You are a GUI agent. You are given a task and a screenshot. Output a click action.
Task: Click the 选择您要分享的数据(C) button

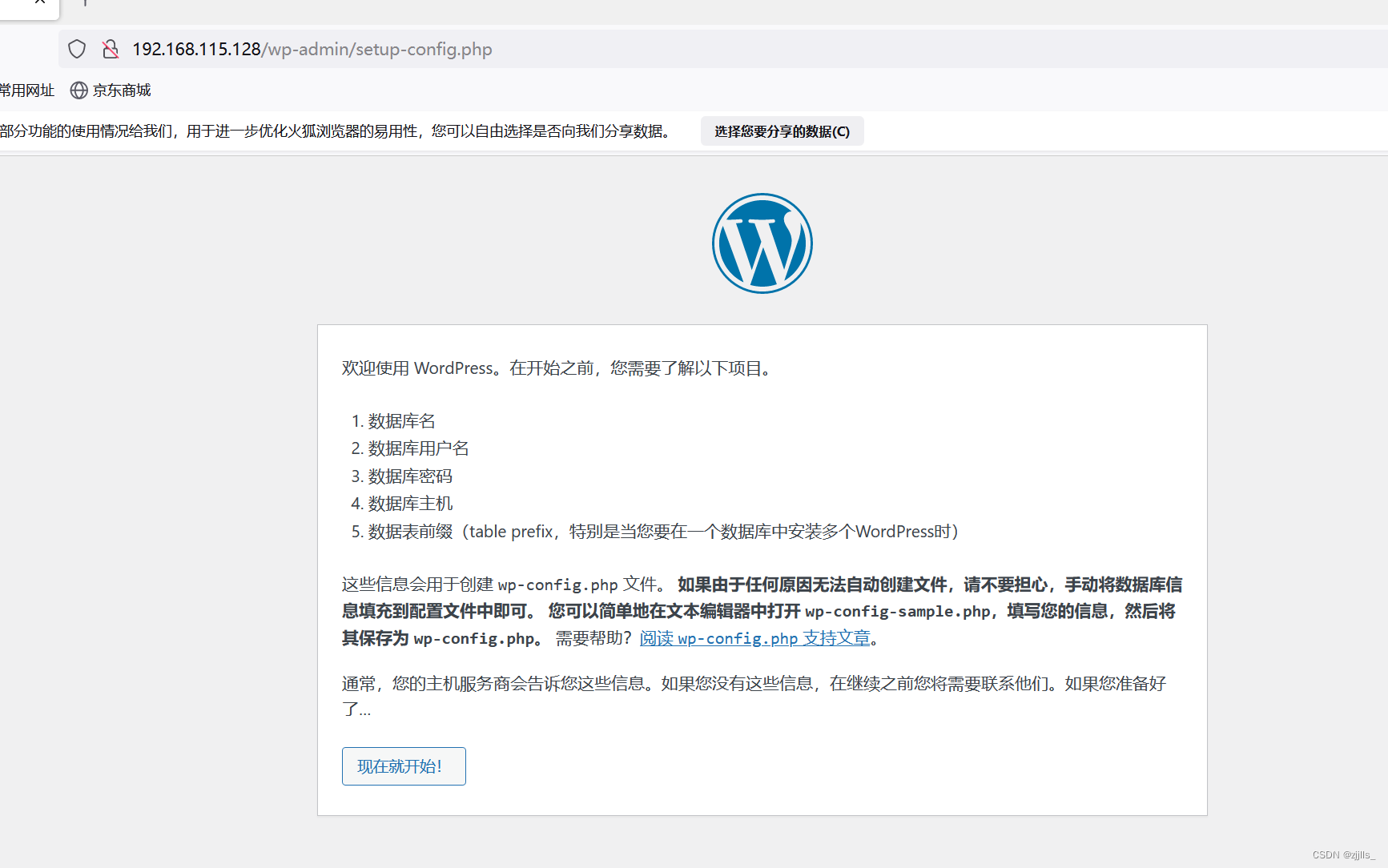pyautogui.click(x=782, y=131)
